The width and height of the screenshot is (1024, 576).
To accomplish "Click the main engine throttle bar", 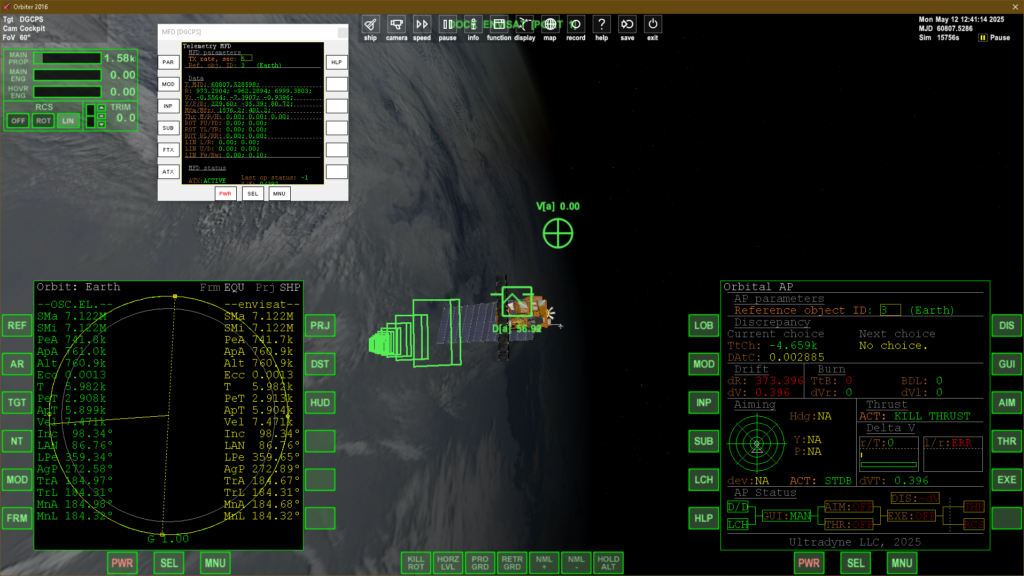I will coord(67,75).
